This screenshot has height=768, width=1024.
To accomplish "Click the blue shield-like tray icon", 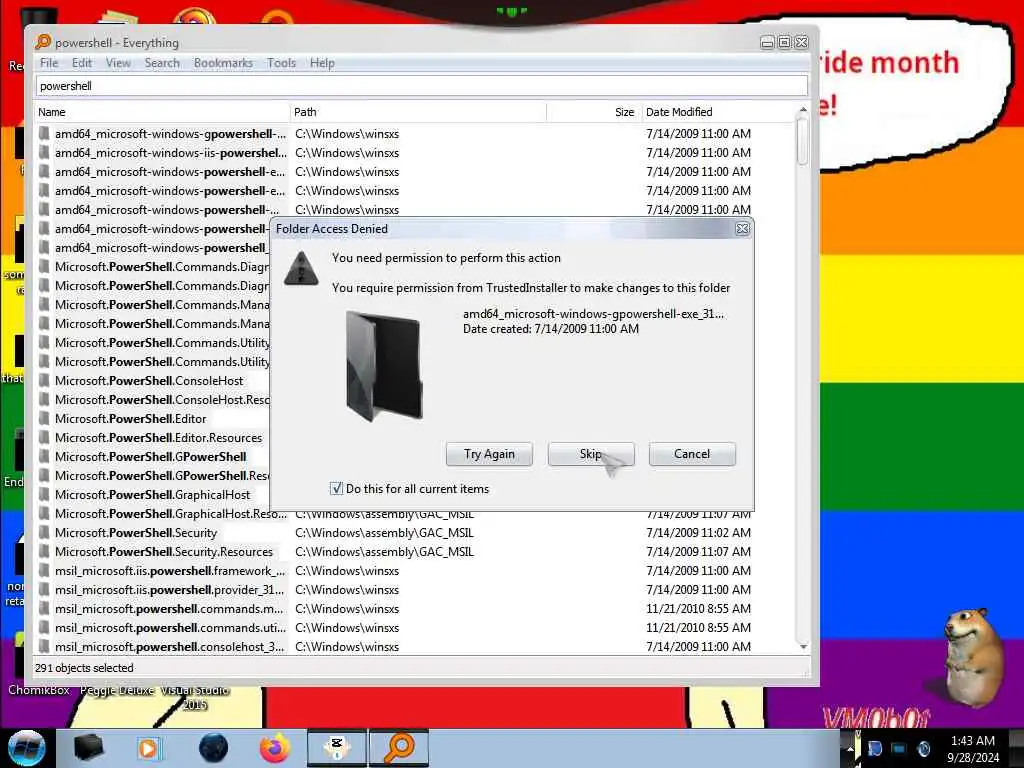I will pyautogui.click(x=874, y=748).
